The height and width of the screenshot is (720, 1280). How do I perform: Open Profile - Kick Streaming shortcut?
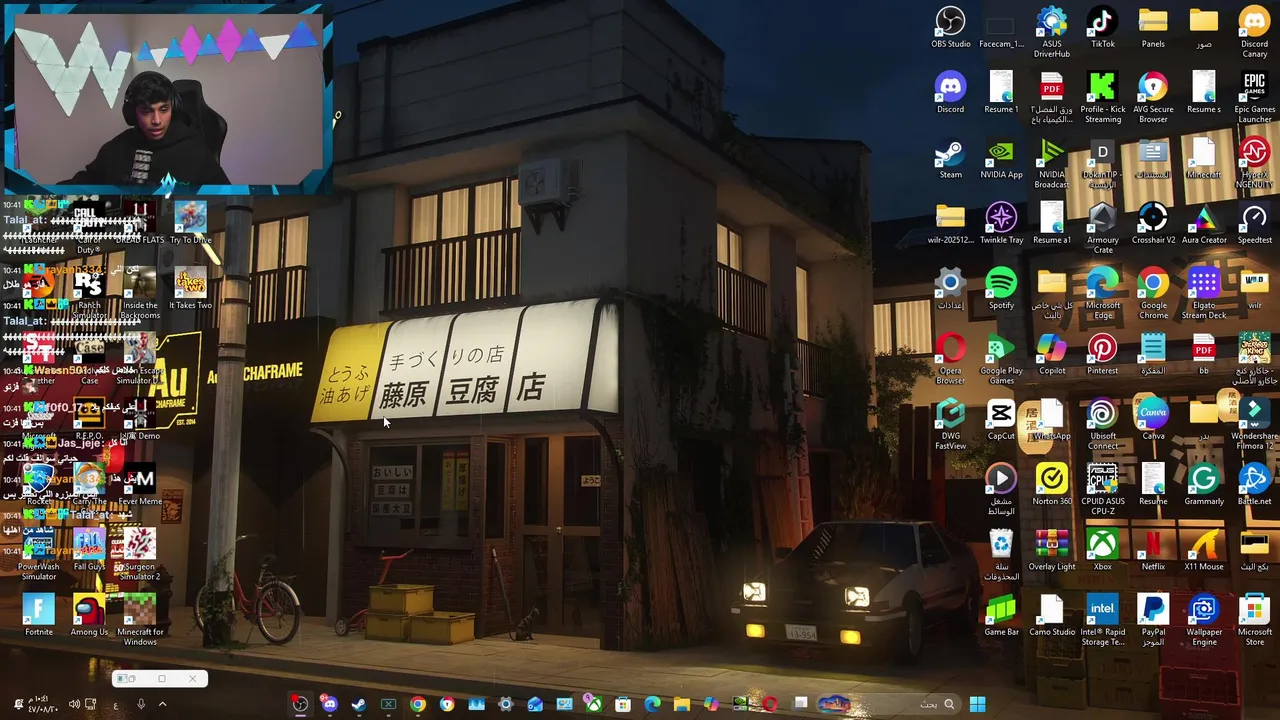[x=1102, y=98]
